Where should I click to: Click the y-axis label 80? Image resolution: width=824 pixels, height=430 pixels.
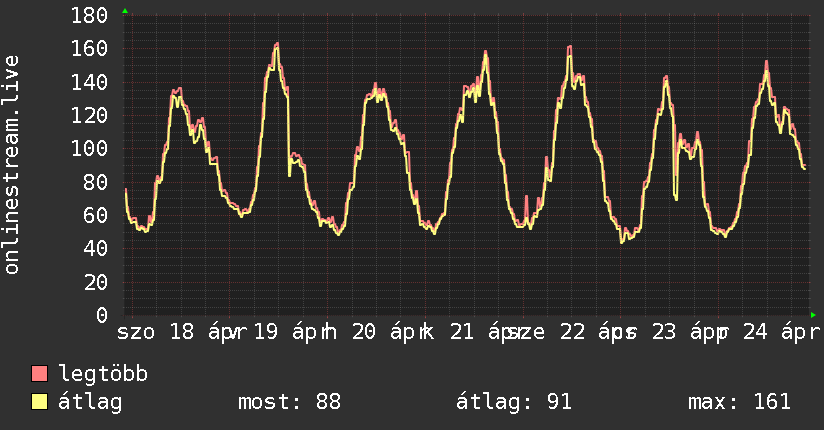click(x=96, y=182)
